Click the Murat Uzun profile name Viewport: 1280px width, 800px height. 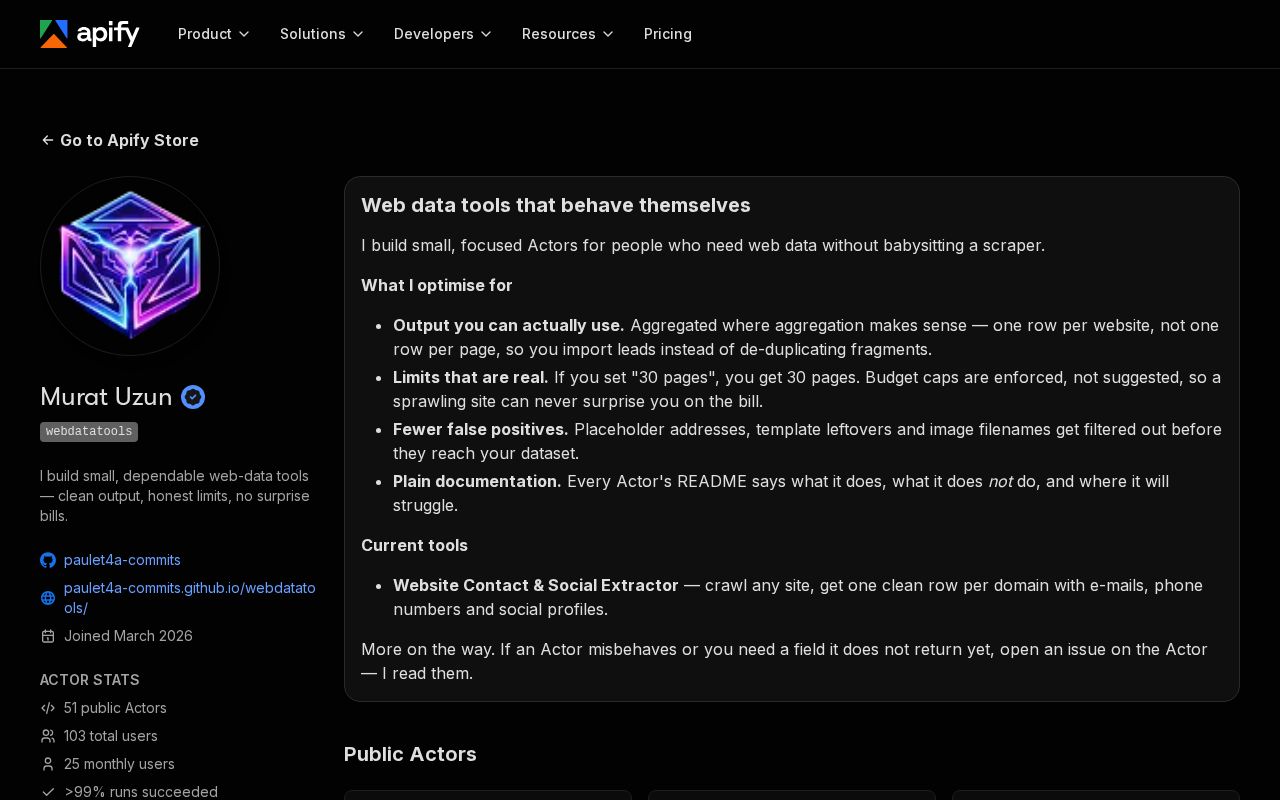106,397
